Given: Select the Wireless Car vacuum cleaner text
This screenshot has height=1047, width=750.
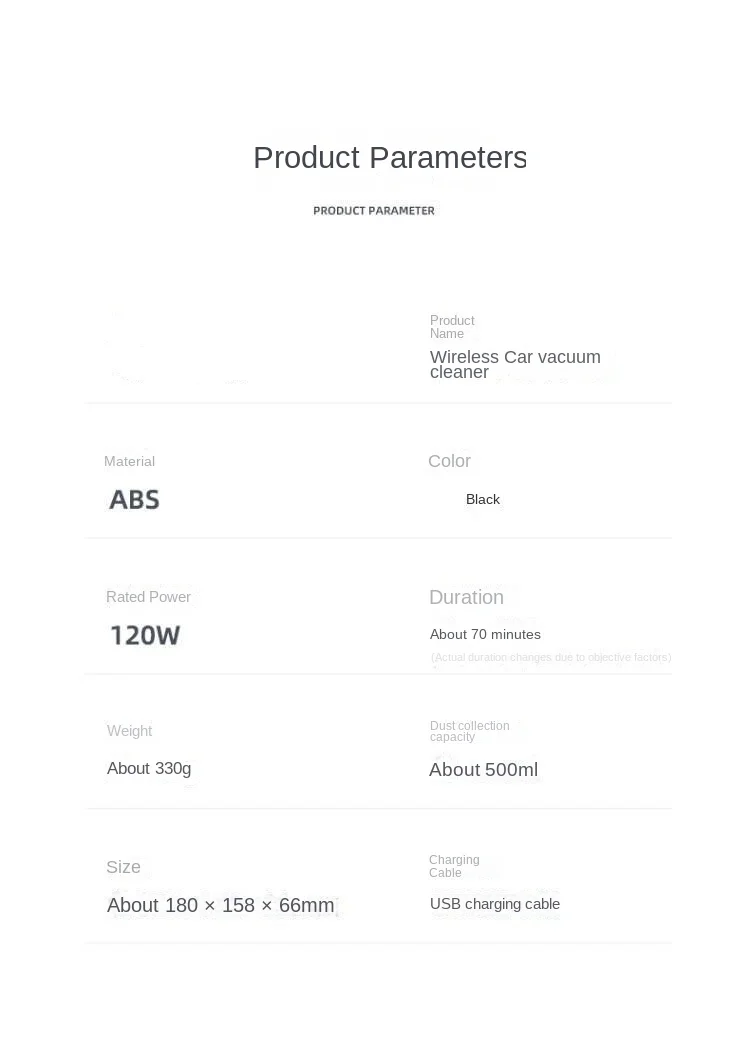Looking at the screenshot, I should pyautogui.click(x=514, y=364).
